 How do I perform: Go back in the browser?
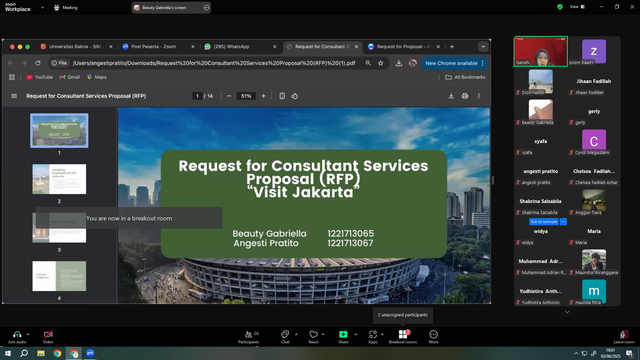(11, 63)
